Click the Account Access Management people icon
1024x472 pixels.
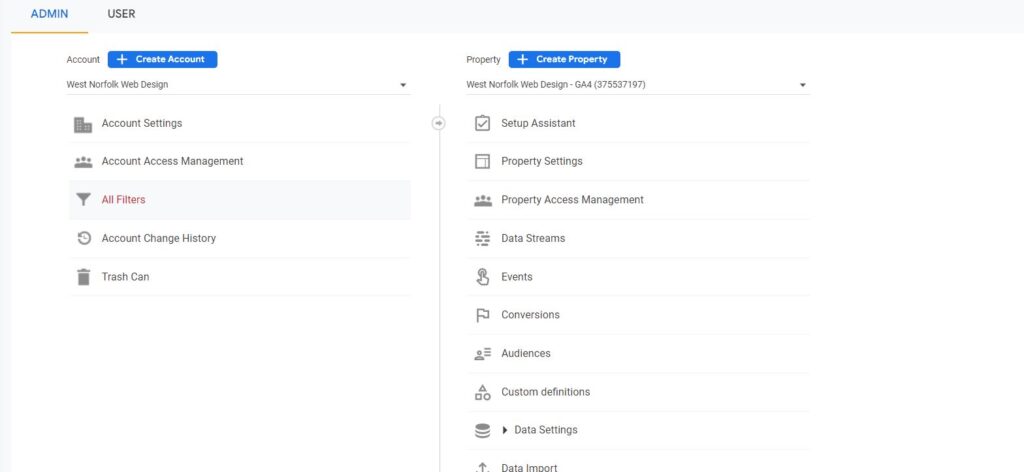(x=83, y=161)
